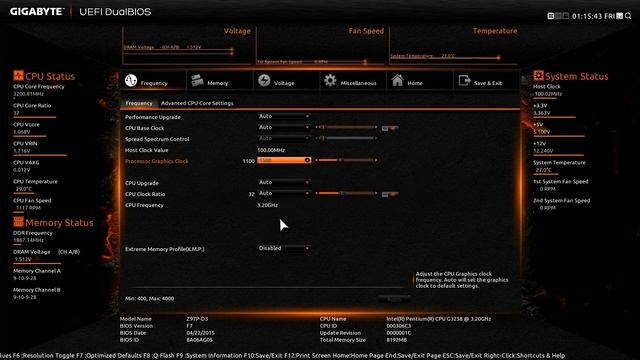640x360 pixels.
Task: Open the CPU Clock Ratio dropdown
Action: 284,193
